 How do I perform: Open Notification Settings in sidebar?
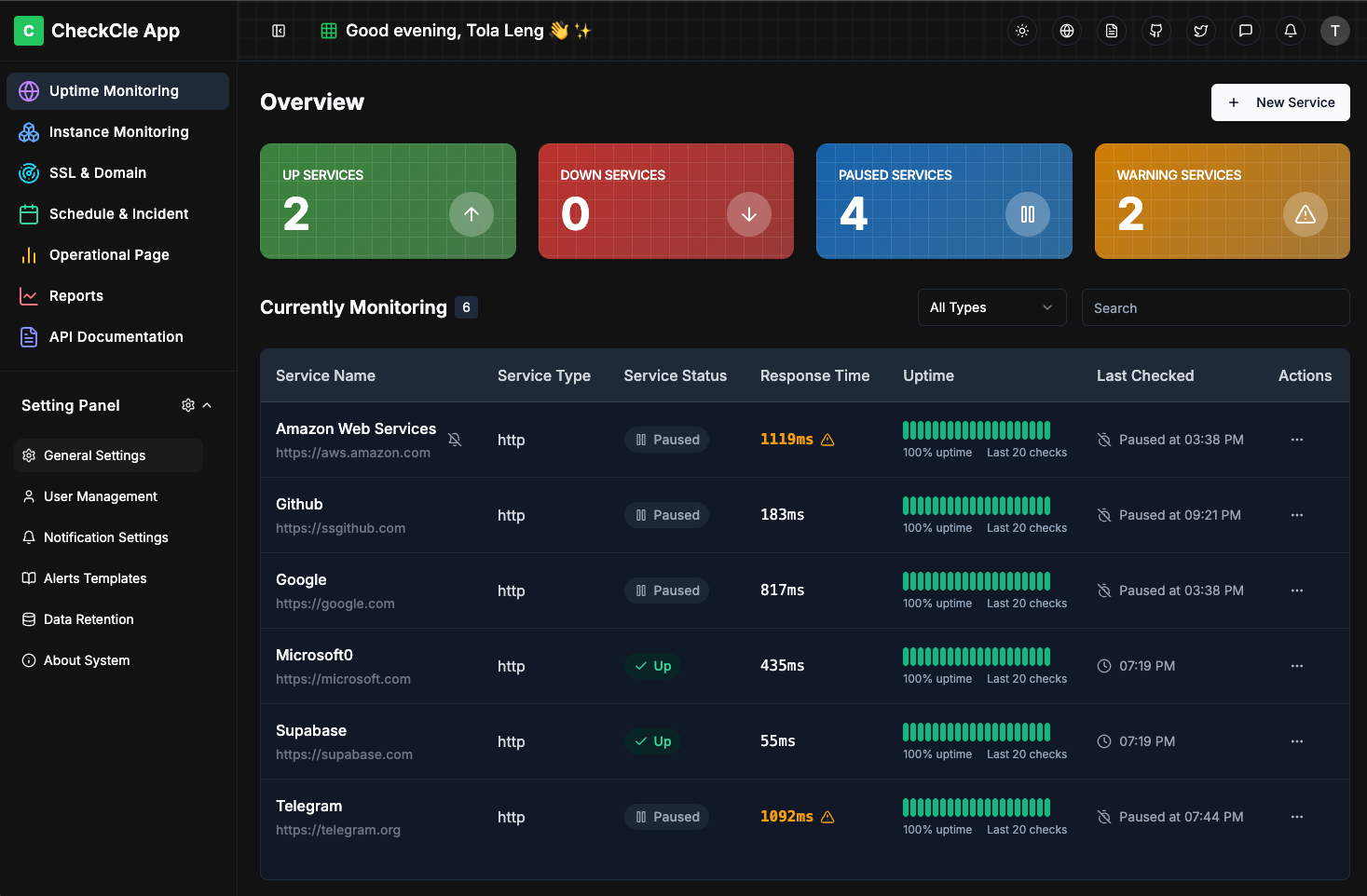106,537
